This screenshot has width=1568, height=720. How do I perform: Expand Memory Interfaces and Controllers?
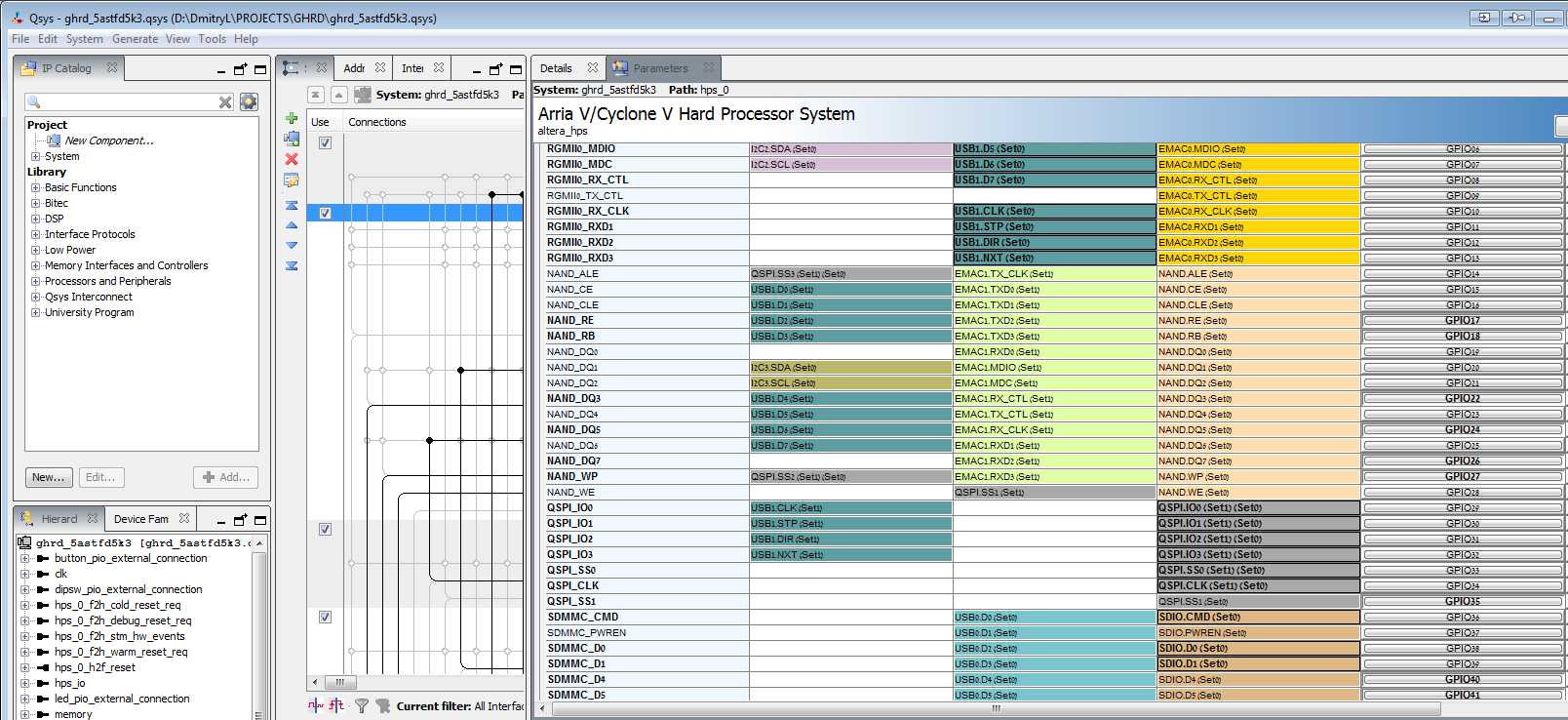[x=36, y=265]
